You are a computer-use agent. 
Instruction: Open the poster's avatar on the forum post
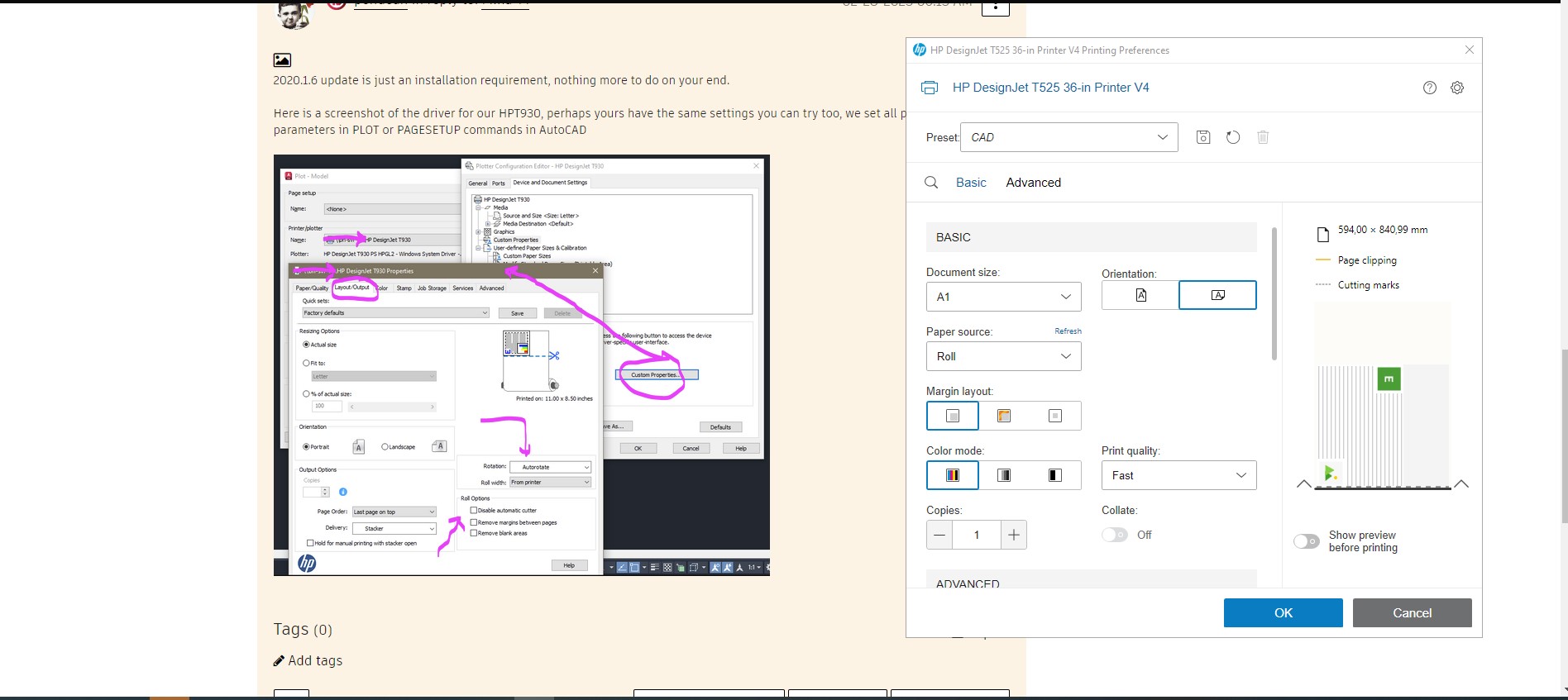tap(294, 14)
